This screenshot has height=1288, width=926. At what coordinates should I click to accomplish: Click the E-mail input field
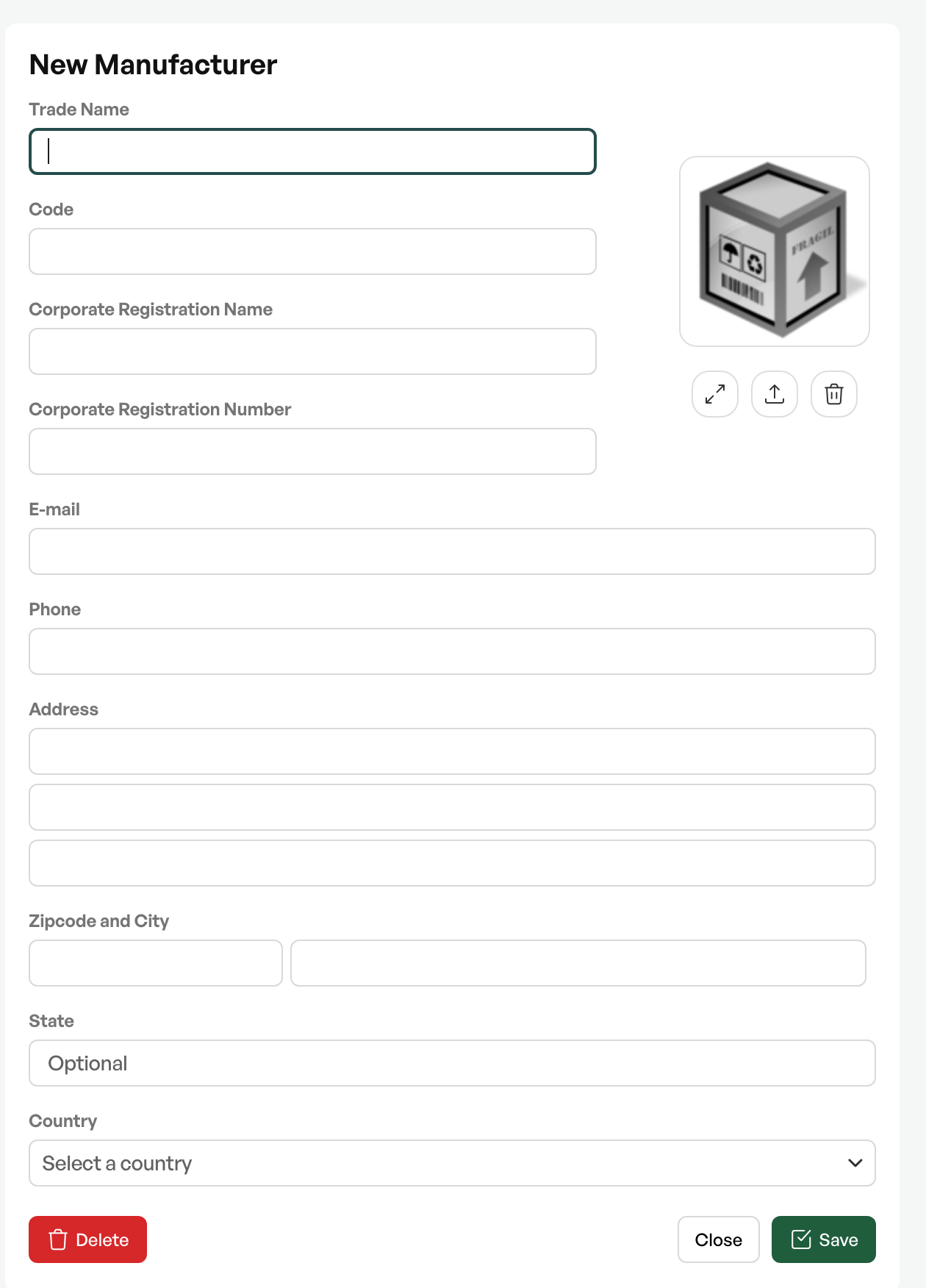pyautogui.click(x=452, y=551)
